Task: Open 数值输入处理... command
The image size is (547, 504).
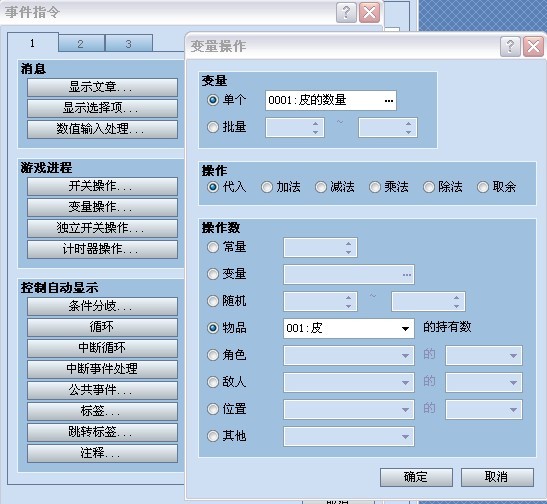Action: pyautogui.click(x=102, y=129)
